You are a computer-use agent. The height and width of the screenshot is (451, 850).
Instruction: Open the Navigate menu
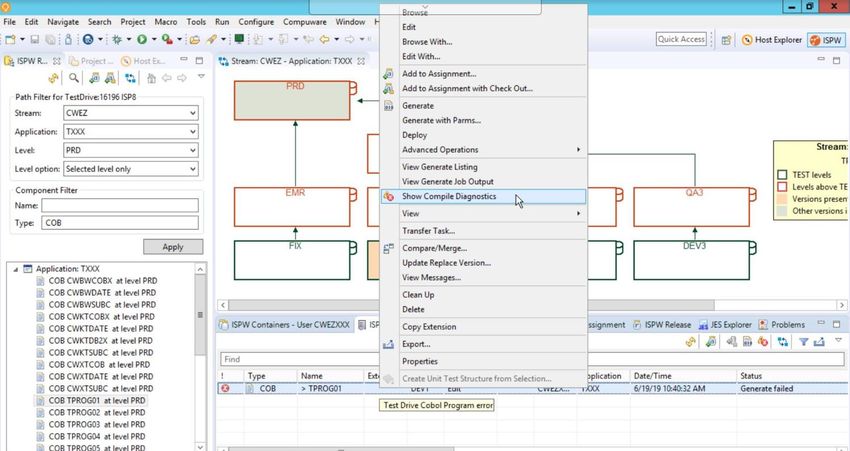click(63, 22)
